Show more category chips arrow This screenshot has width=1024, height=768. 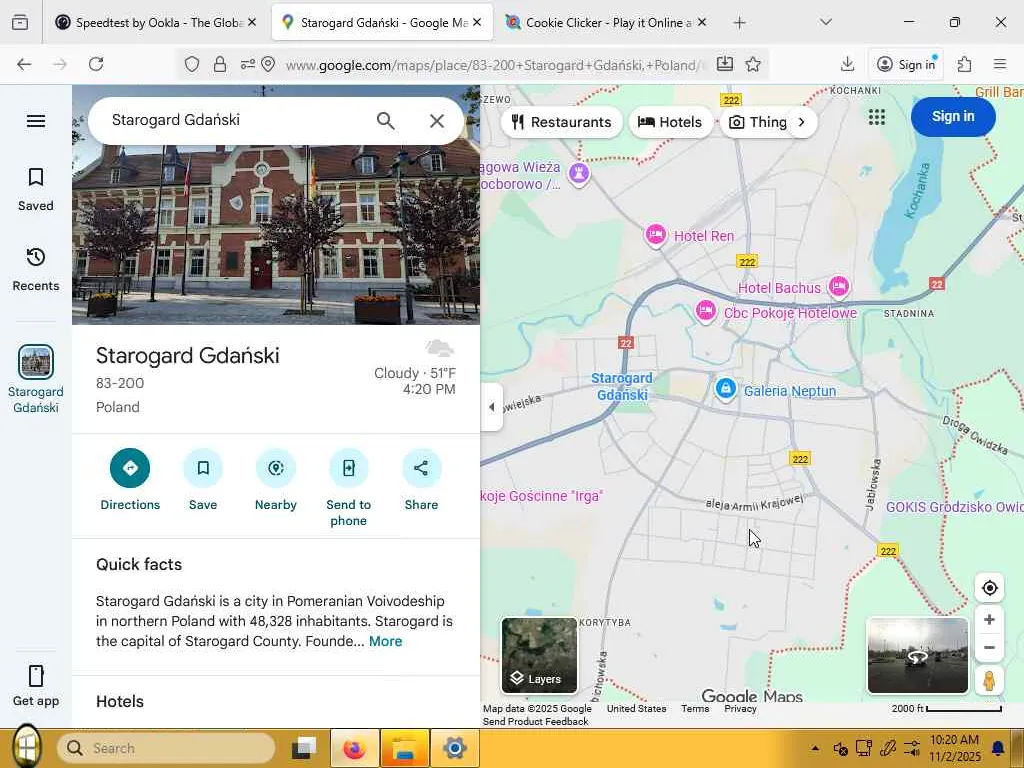coord(802,122)
